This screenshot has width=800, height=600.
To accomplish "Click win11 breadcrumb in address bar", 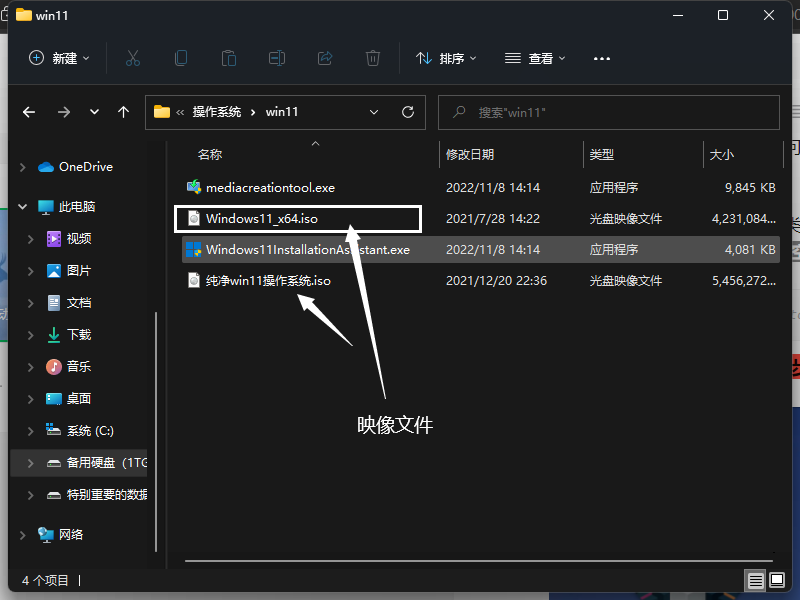I will pyautogui.click(x=282, y=112).
